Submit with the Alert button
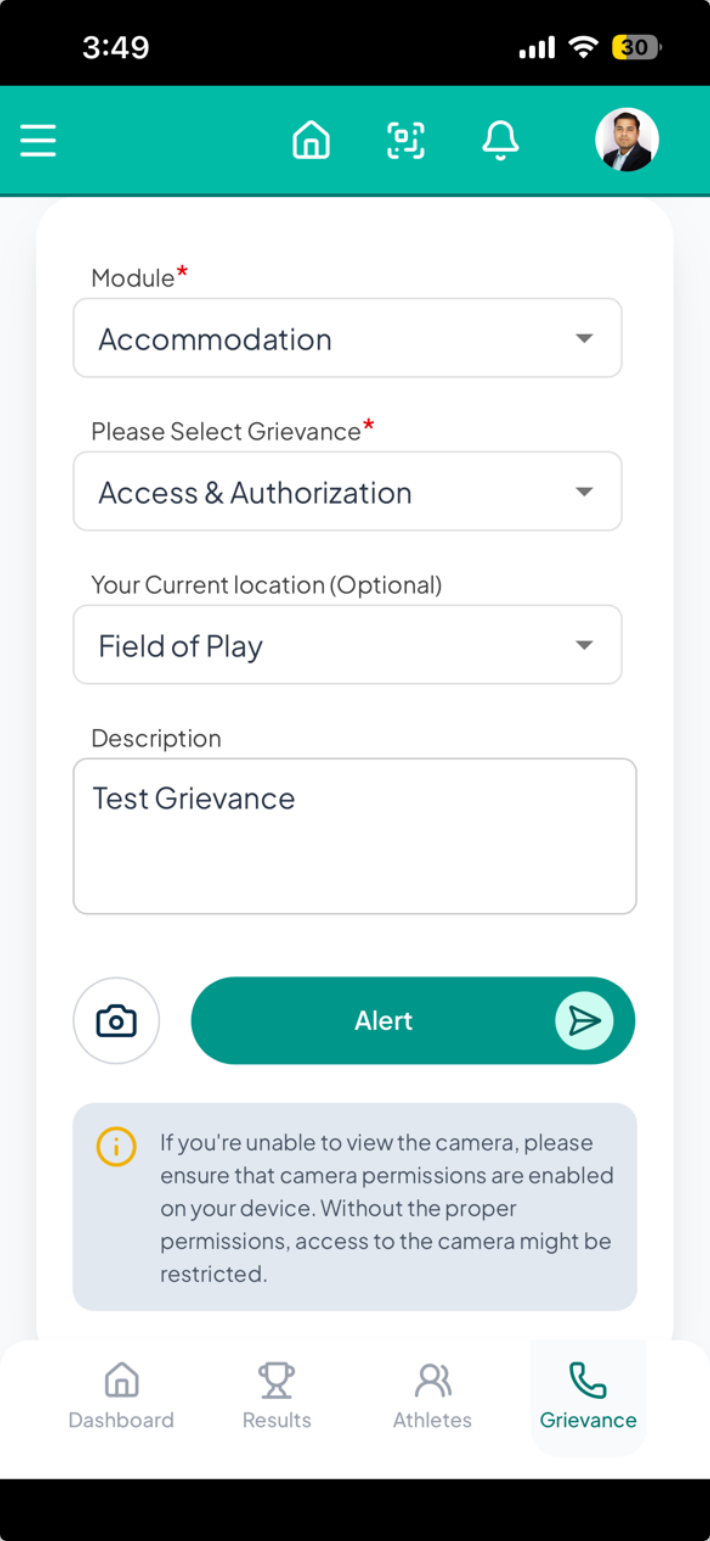Screen dimensions: 710x1541 (x=413, y=1021)
